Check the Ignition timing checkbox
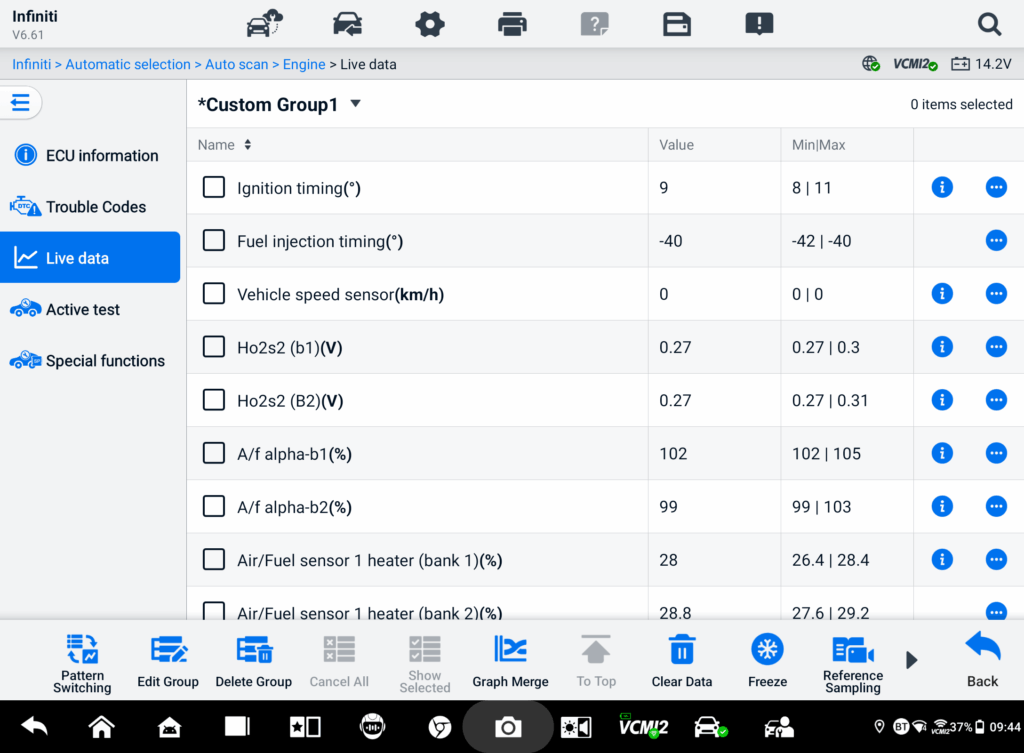 pyautogui.click(x=214, y=187)
